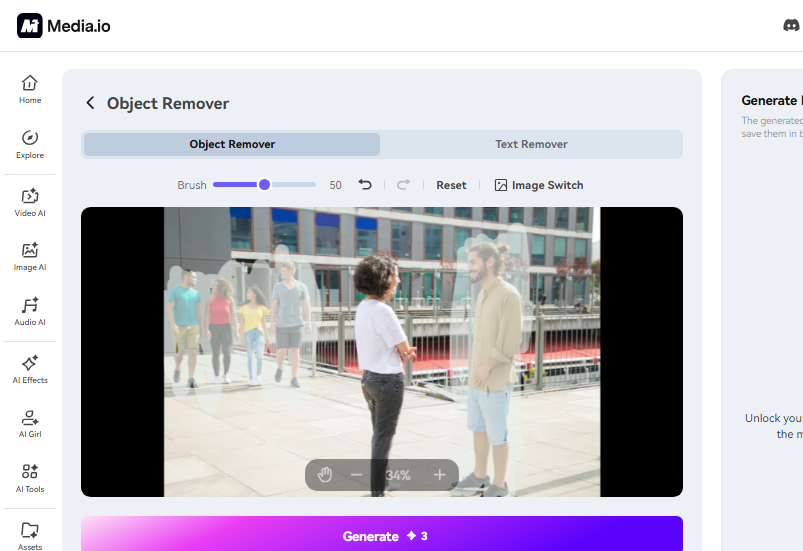Image resolution: width=803 pixels, height=551 pixels.
Task: Switch to the Text Remover tab
Action: tap(531, 144)
